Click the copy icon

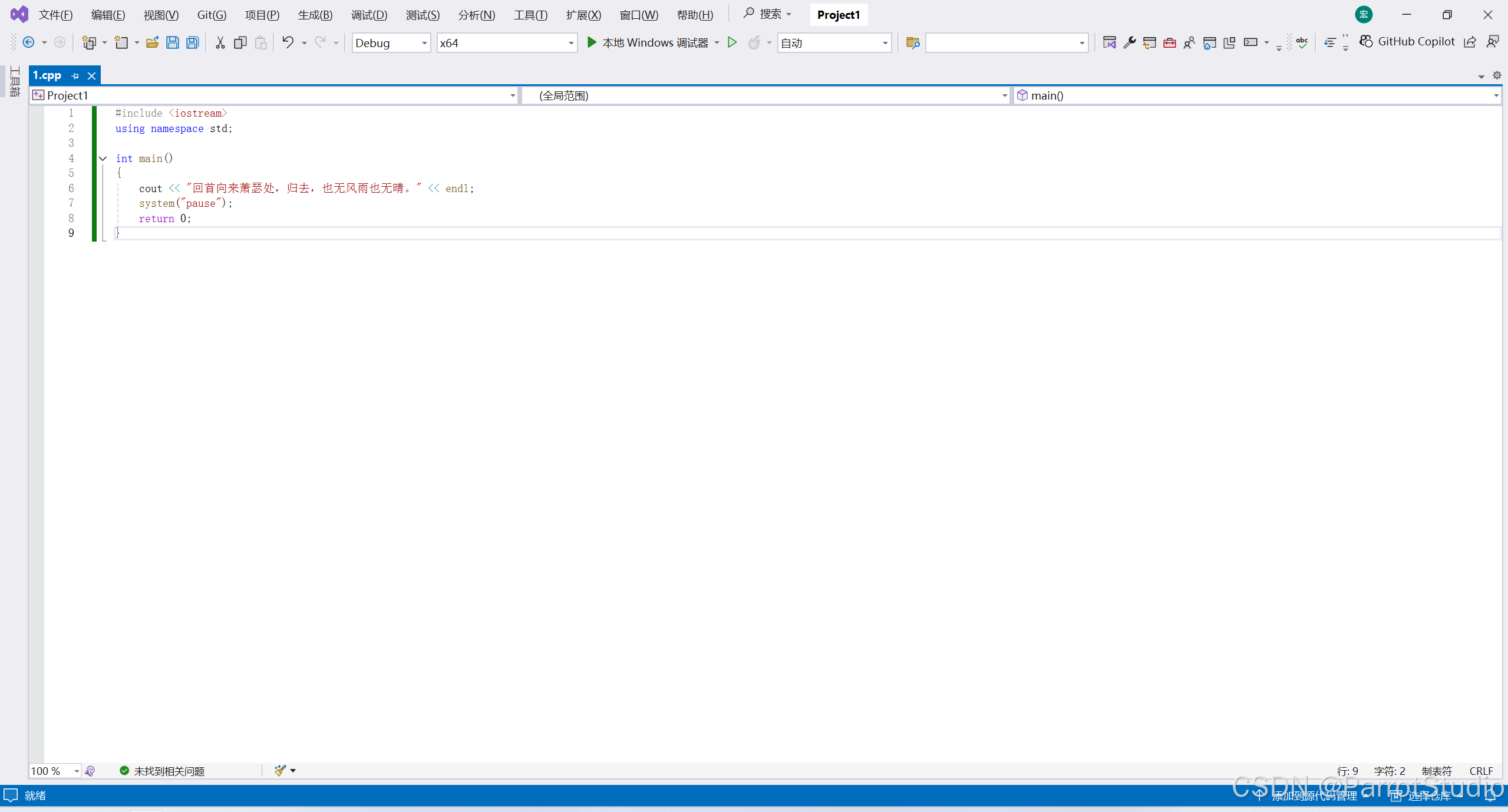pos(240,42)
